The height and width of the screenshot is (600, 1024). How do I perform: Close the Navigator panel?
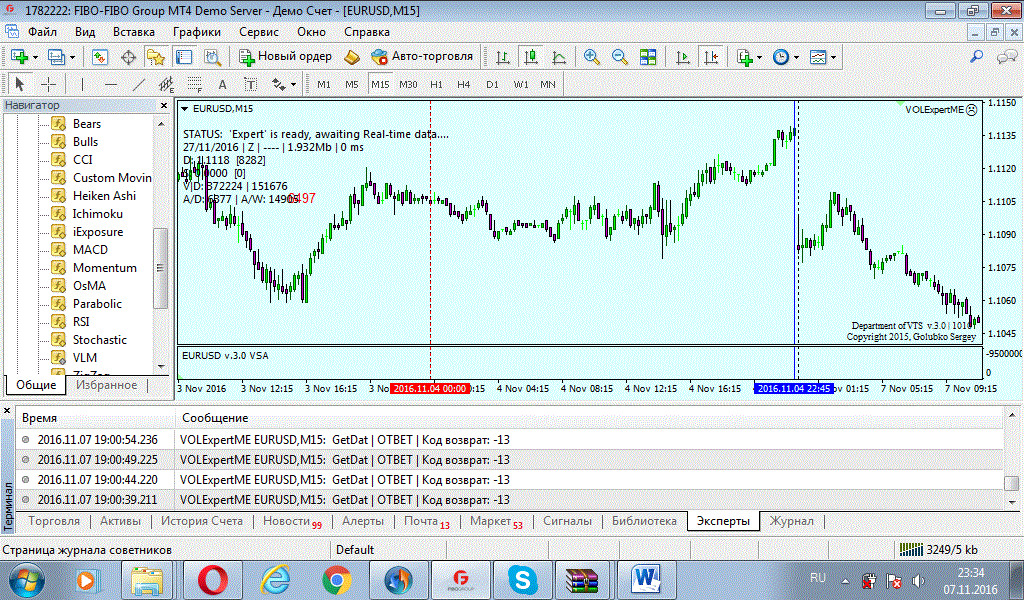tap(163, 105)
